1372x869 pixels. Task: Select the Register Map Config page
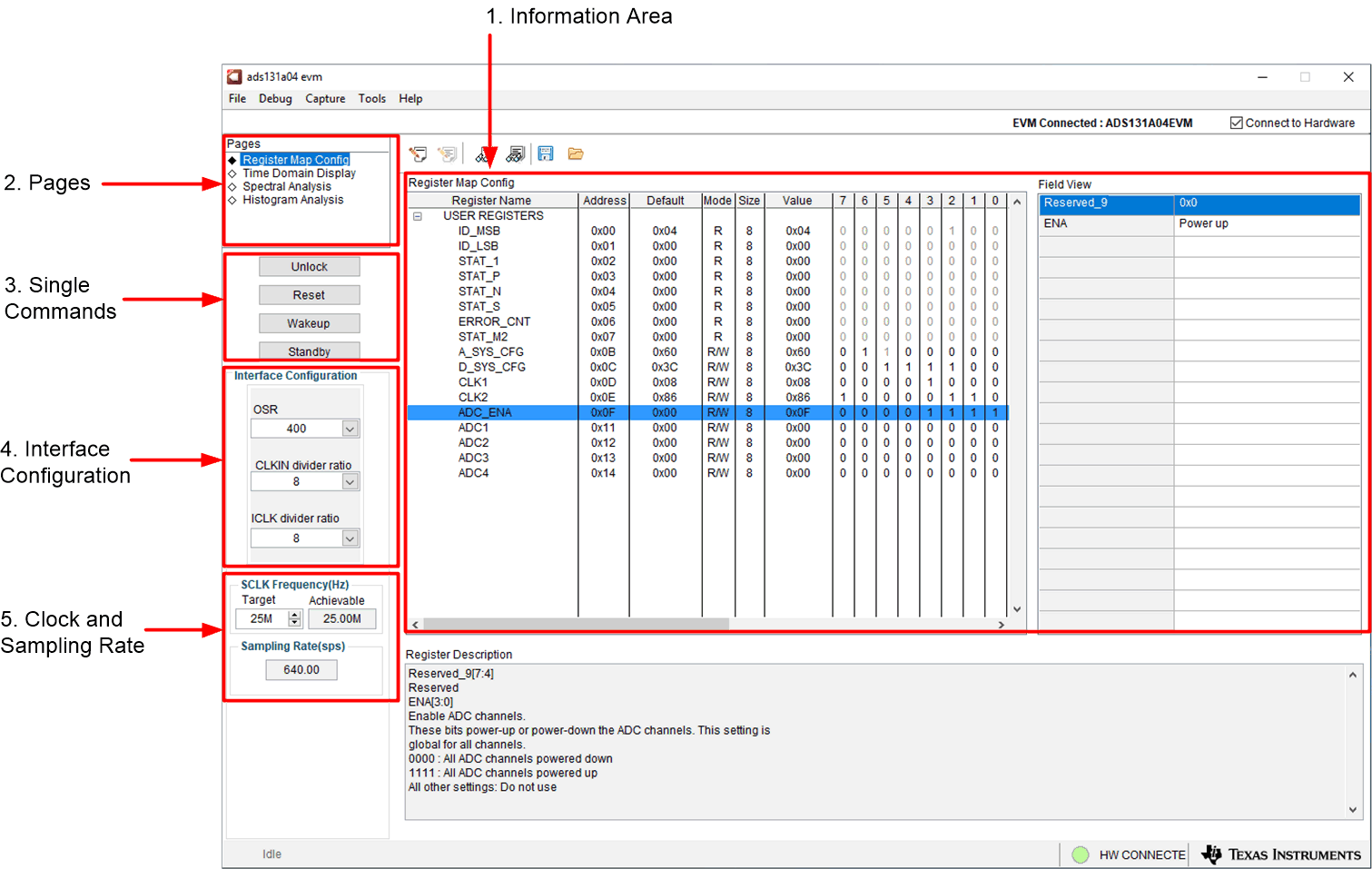point(295,160)
